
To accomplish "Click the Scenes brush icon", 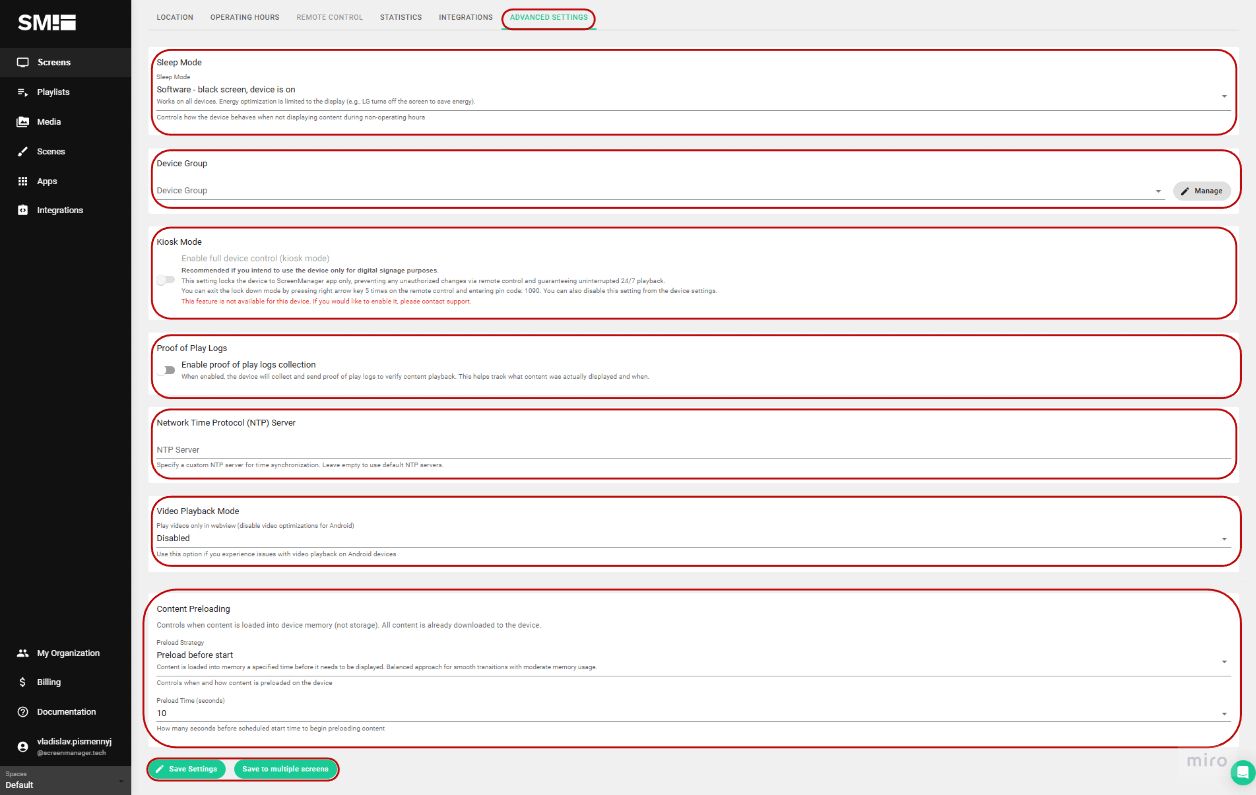I will click(x=22, y=152).
